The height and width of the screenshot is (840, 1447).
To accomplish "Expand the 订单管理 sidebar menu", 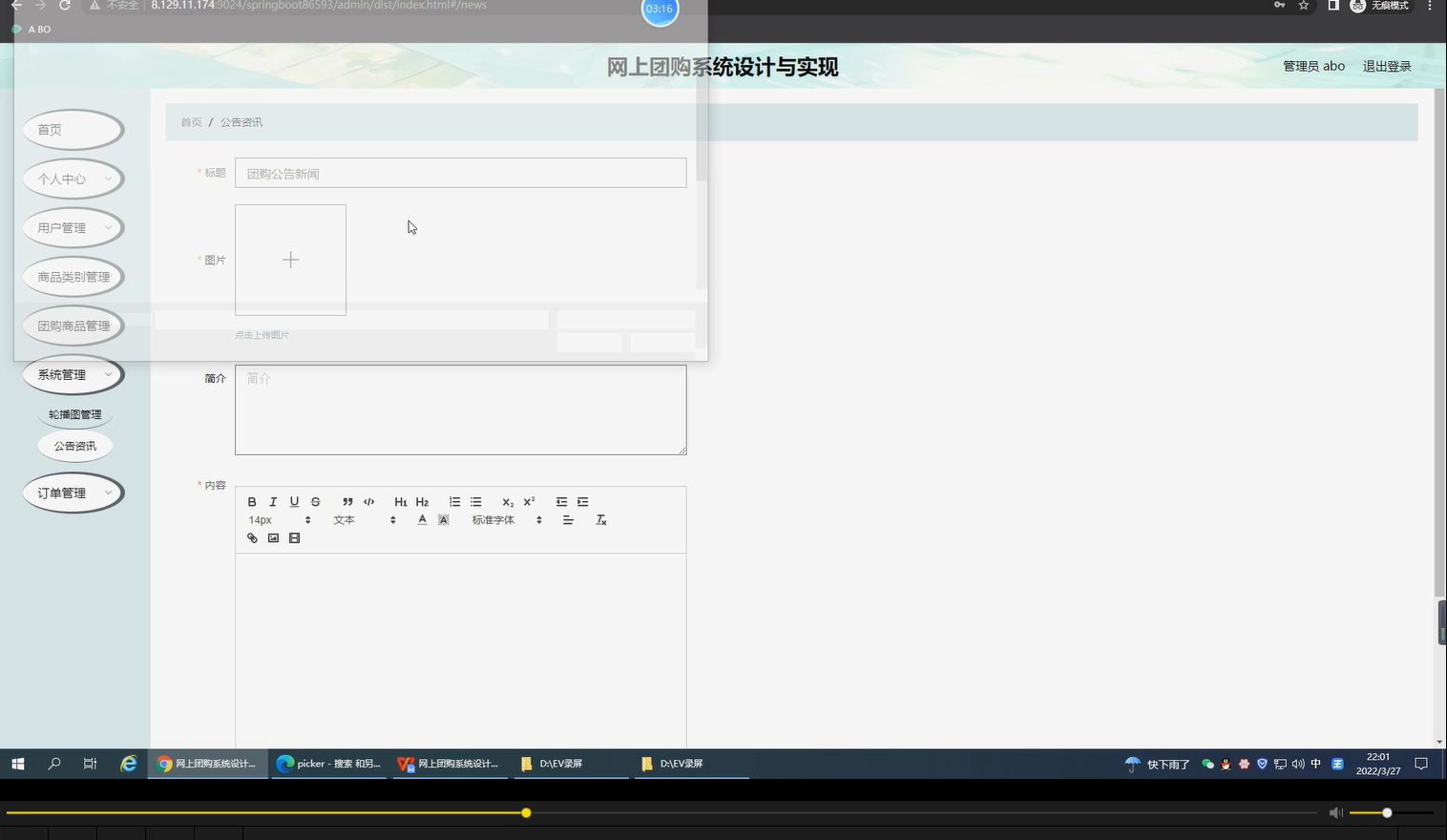I will tap(73, 493).
